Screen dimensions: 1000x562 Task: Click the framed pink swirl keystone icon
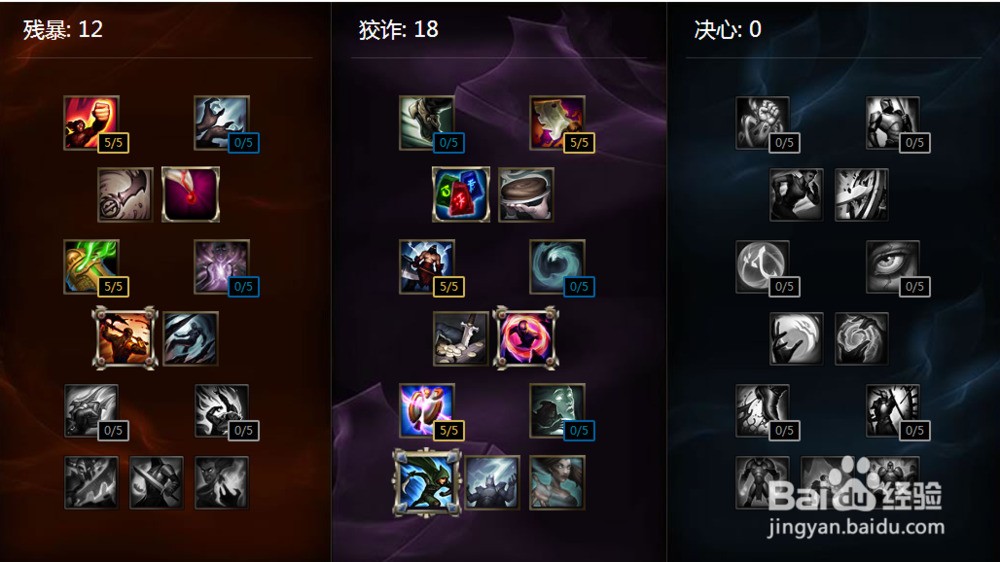(526, 338)
